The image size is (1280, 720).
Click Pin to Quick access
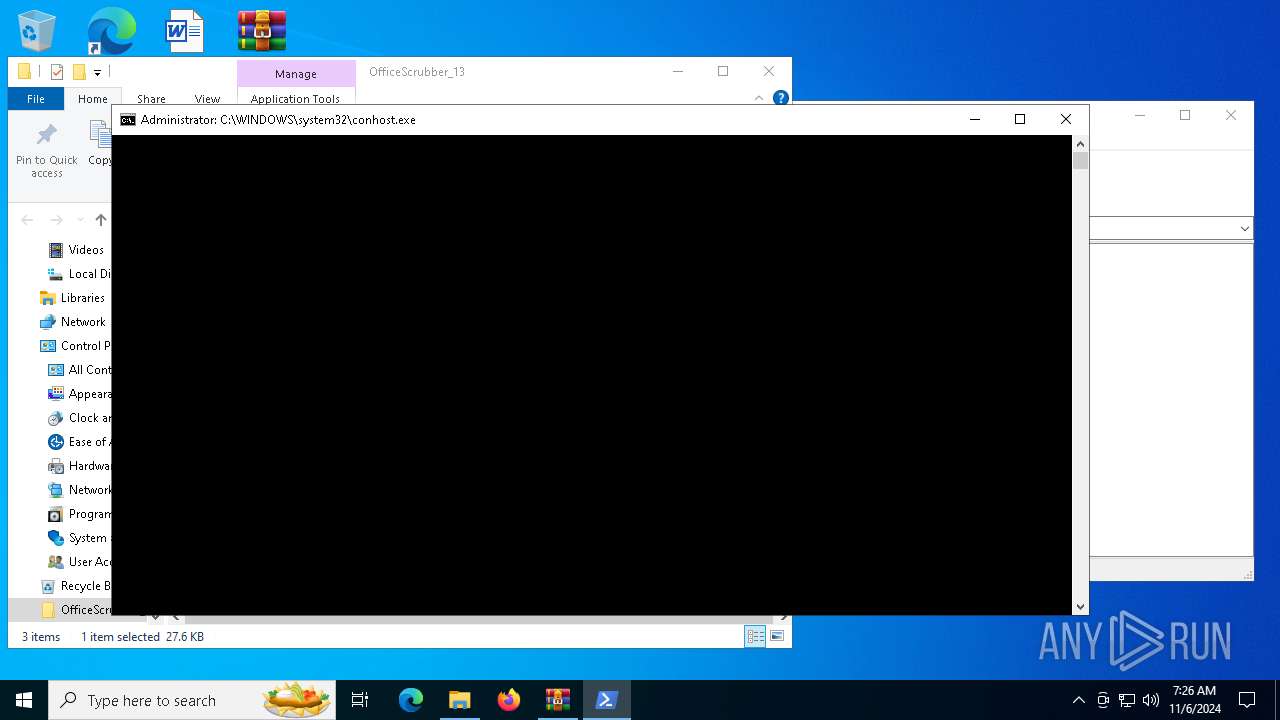click(47, 151)
